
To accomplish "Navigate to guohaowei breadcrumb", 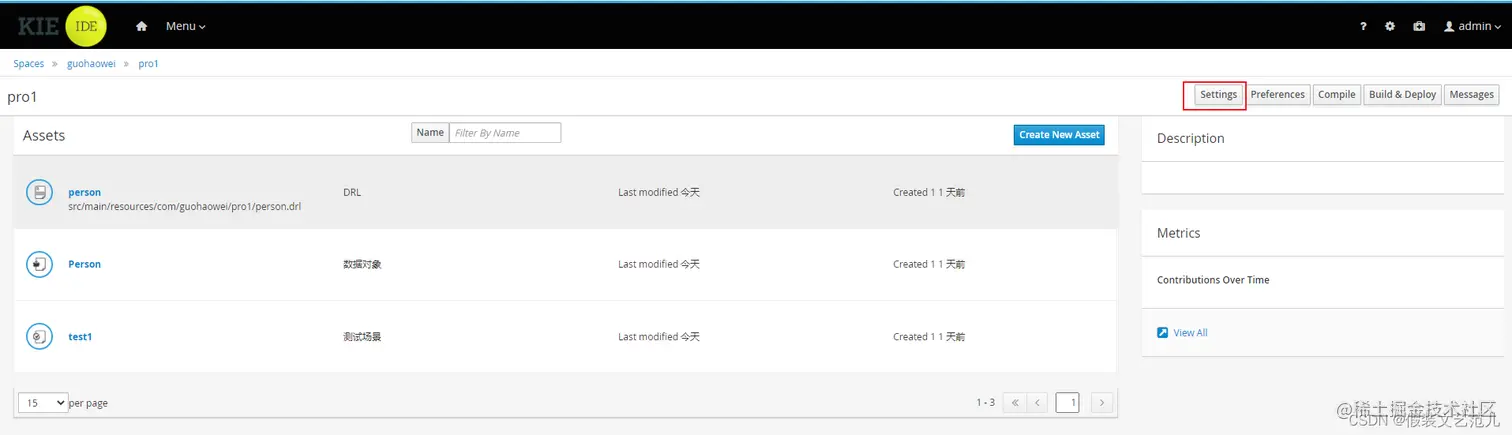I will (91, 64).
